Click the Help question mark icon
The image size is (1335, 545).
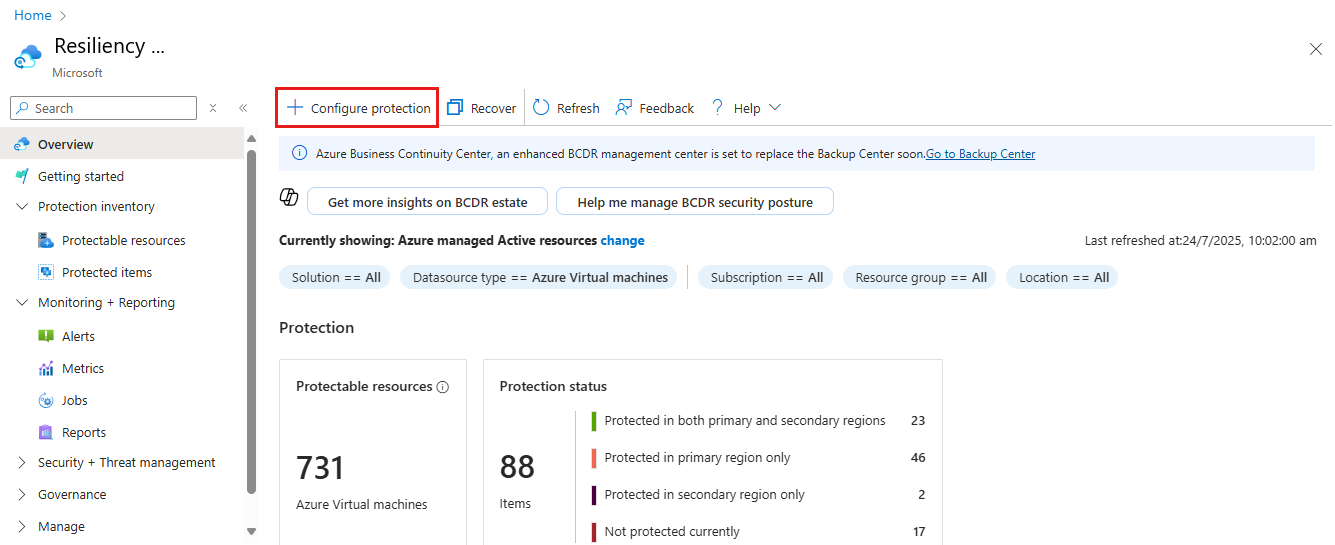(x=717, y=108)
